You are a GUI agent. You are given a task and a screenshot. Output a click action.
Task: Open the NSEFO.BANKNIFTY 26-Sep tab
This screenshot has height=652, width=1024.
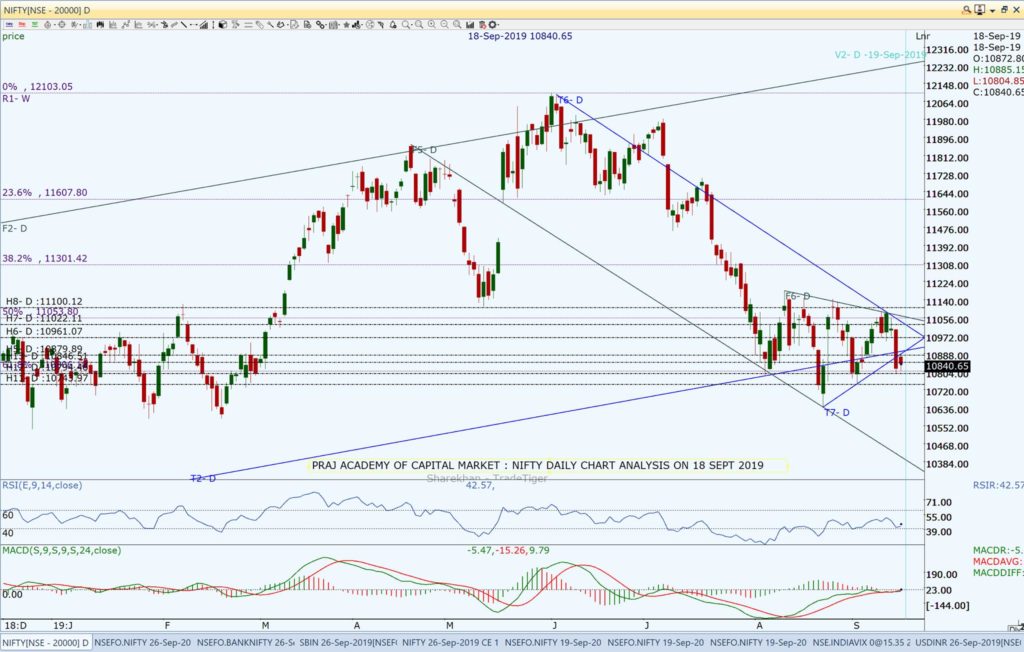pos(246,643)
